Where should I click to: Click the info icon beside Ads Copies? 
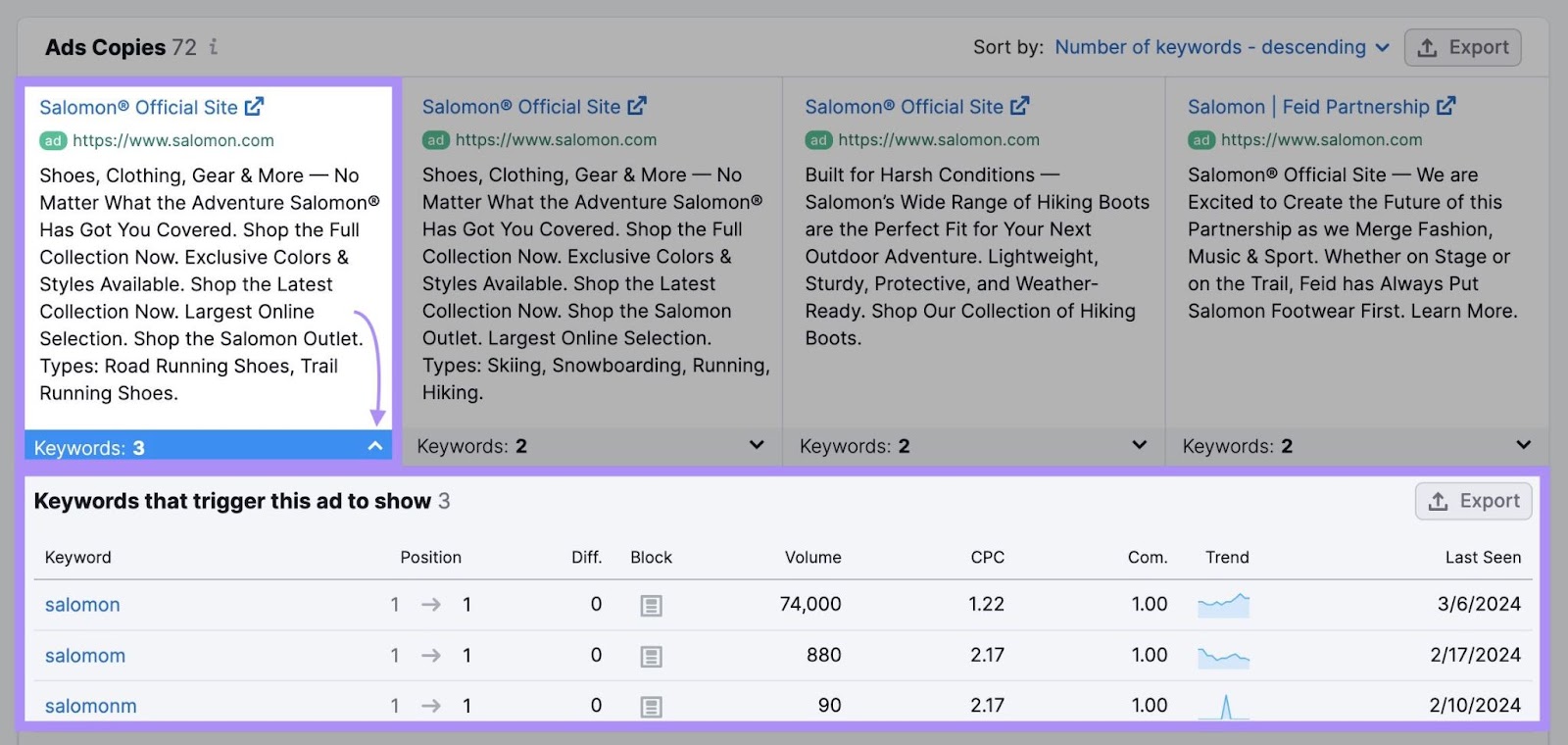(x=214, y=47)
